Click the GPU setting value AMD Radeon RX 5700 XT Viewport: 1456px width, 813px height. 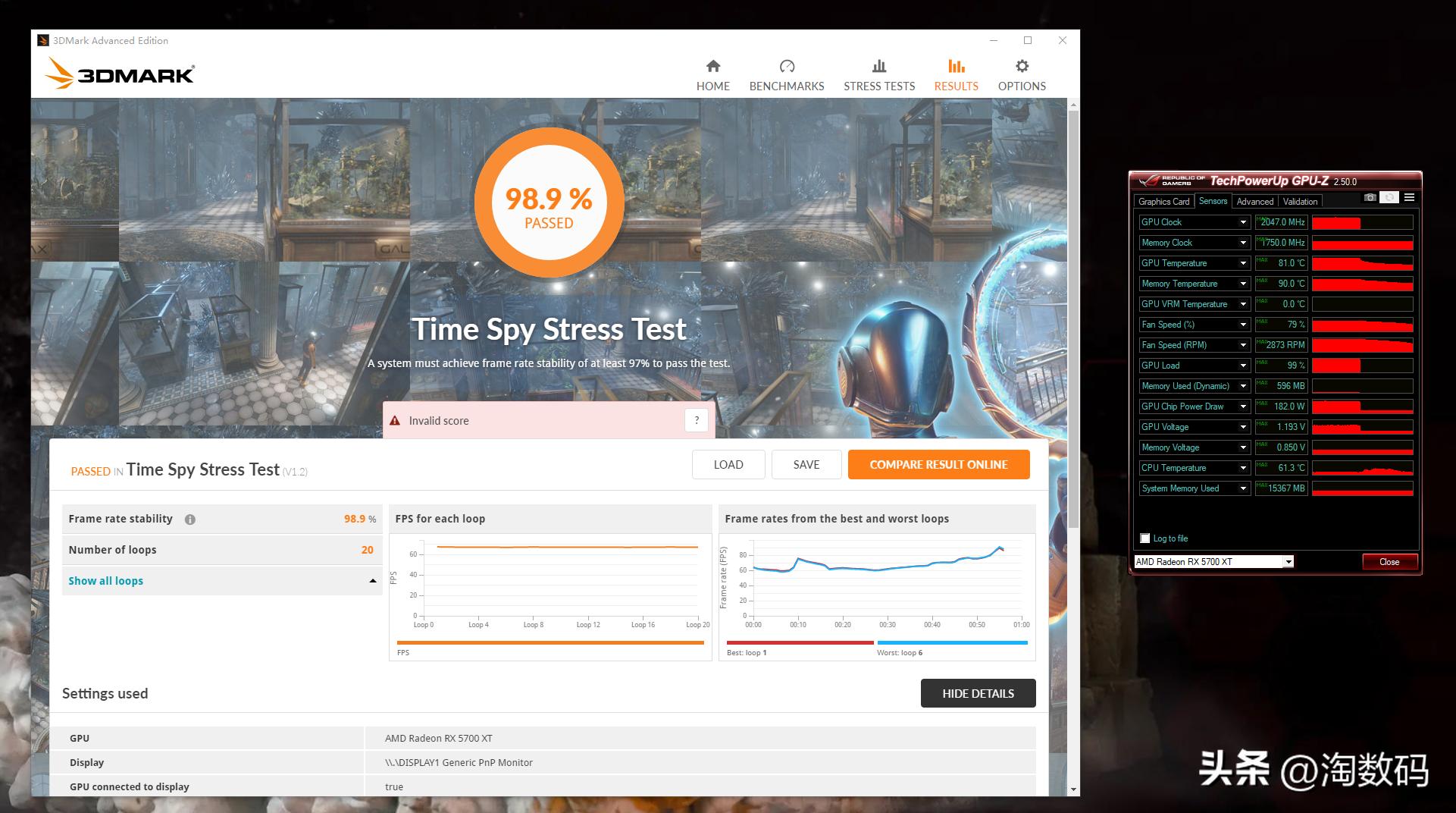click(439, 738)
